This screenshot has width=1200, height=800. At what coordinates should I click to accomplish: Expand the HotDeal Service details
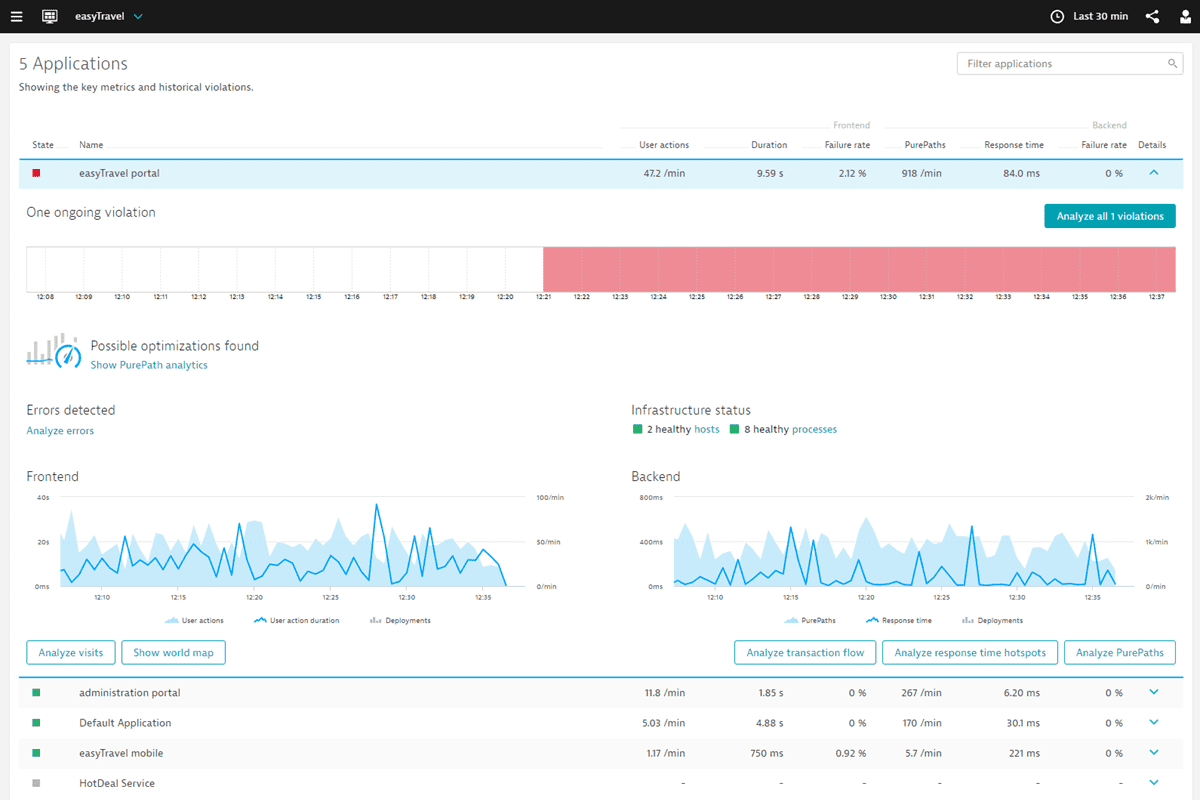pos(1154,783)
